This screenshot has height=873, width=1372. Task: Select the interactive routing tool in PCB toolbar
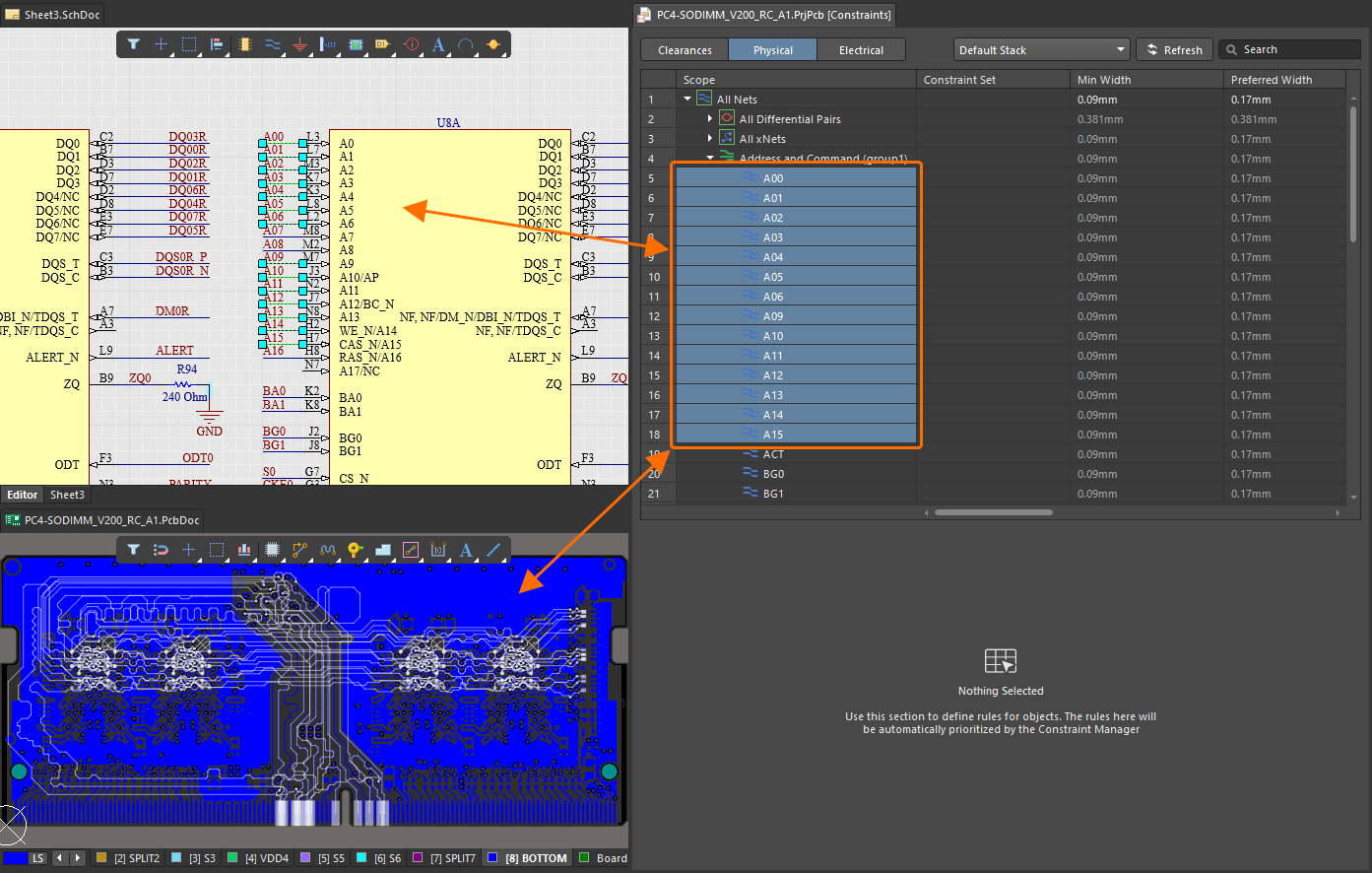pos(299,550)
